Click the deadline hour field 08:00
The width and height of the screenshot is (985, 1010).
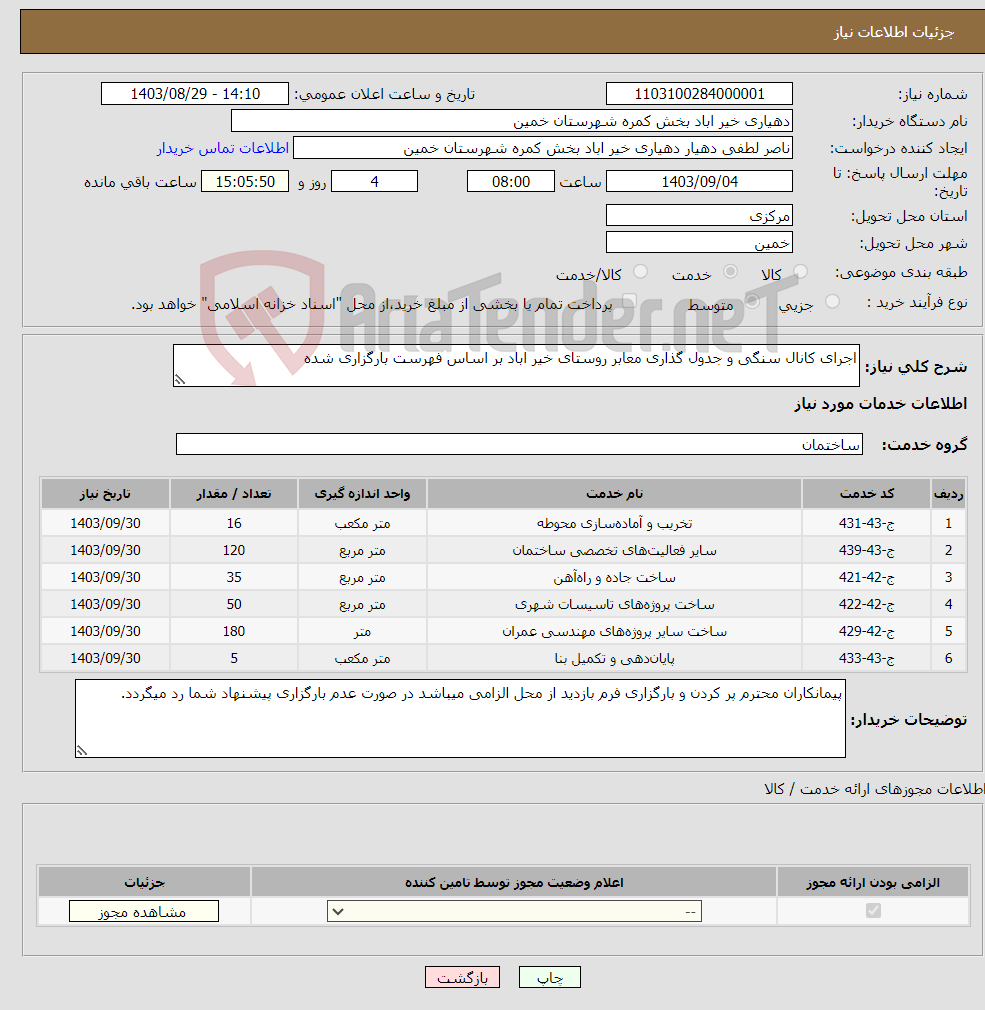(510, 181)
